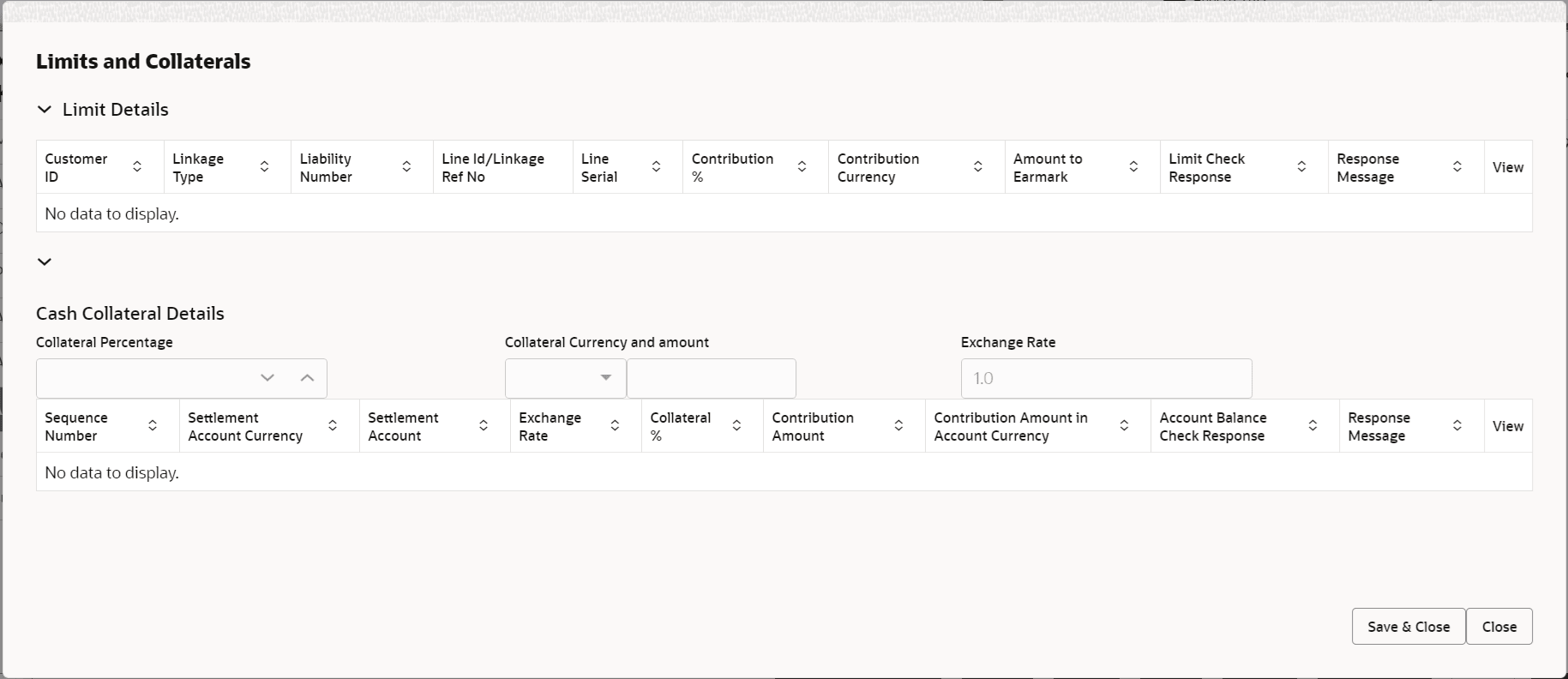Screen dimensions: 1568x679
Task: Sort by Settlement Account Currency column
Action: tap(333, 426)
